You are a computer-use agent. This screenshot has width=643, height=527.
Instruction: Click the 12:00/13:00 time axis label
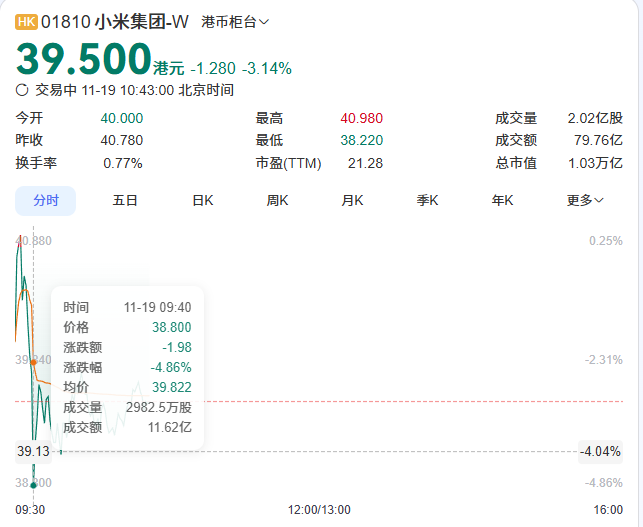[319, 510]
